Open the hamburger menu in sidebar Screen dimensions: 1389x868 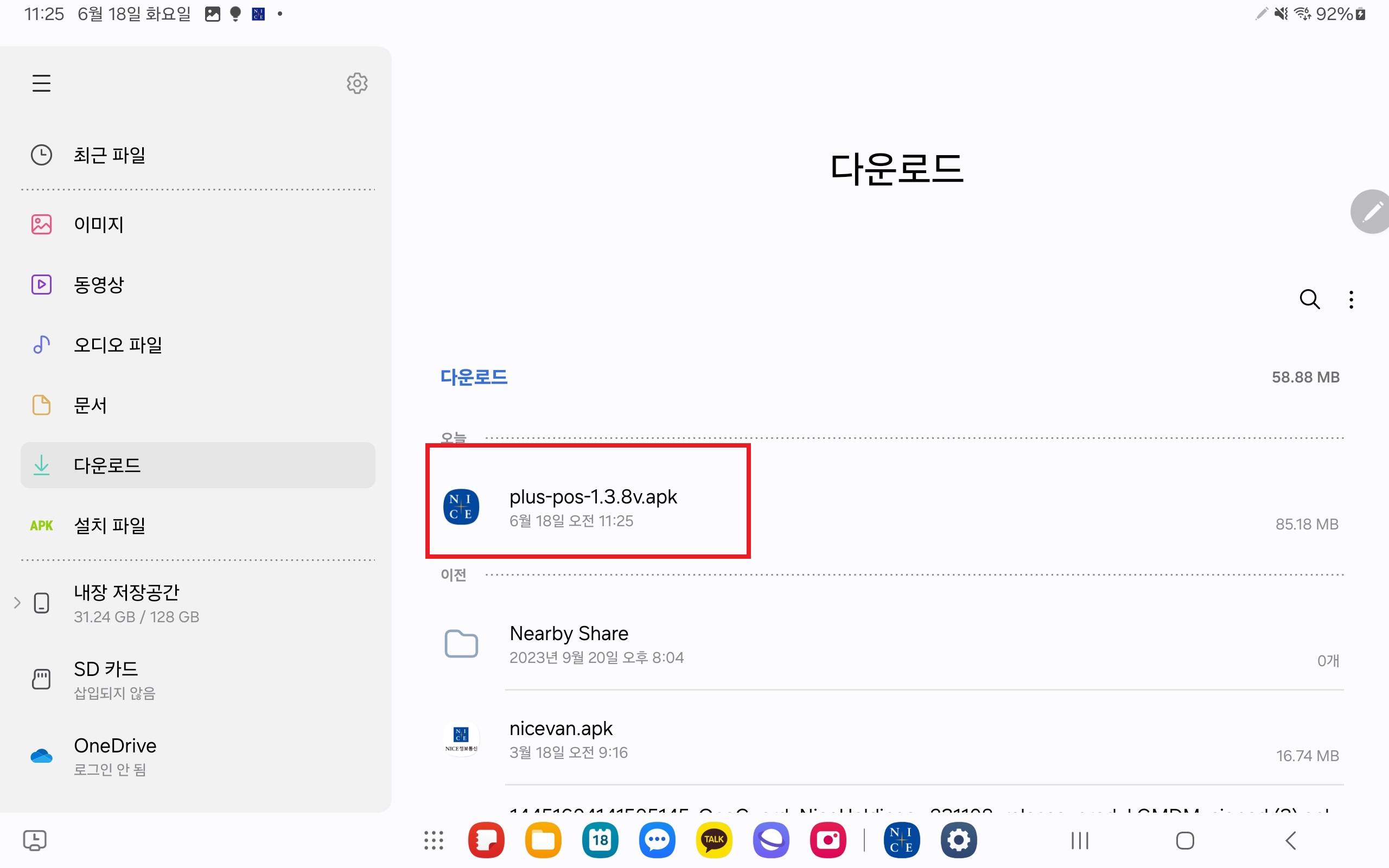click(41, 83)
